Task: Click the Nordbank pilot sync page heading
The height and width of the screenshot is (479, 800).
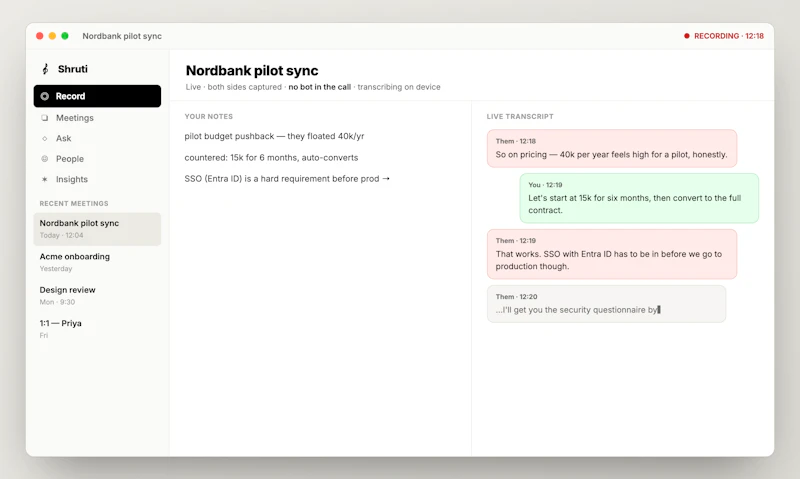Action: 252,70
